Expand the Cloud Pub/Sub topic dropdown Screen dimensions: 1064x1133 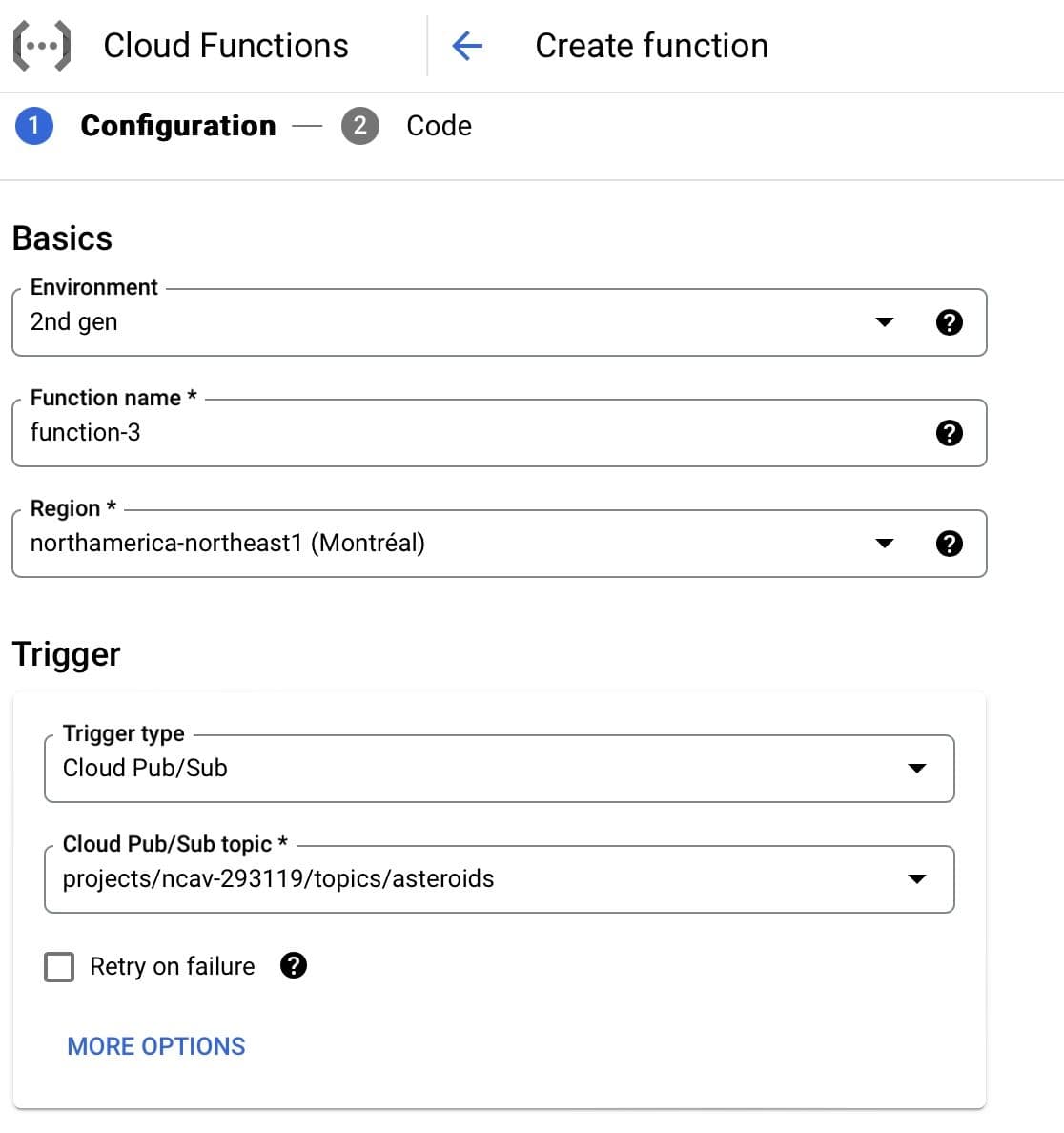pos(916,879)
